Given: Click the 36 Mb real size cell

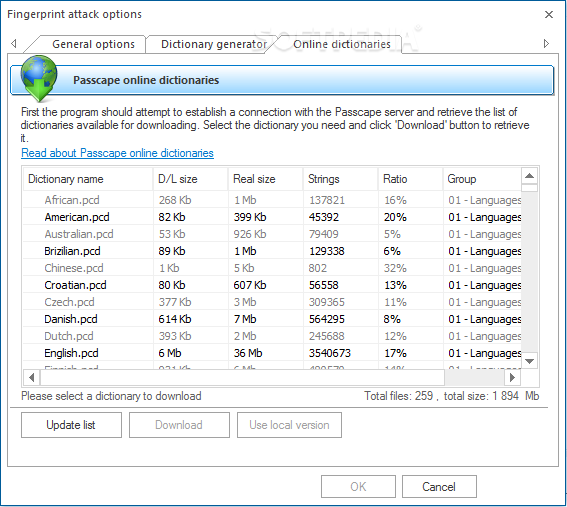Looking at the screenshot, I should (248, 353).
